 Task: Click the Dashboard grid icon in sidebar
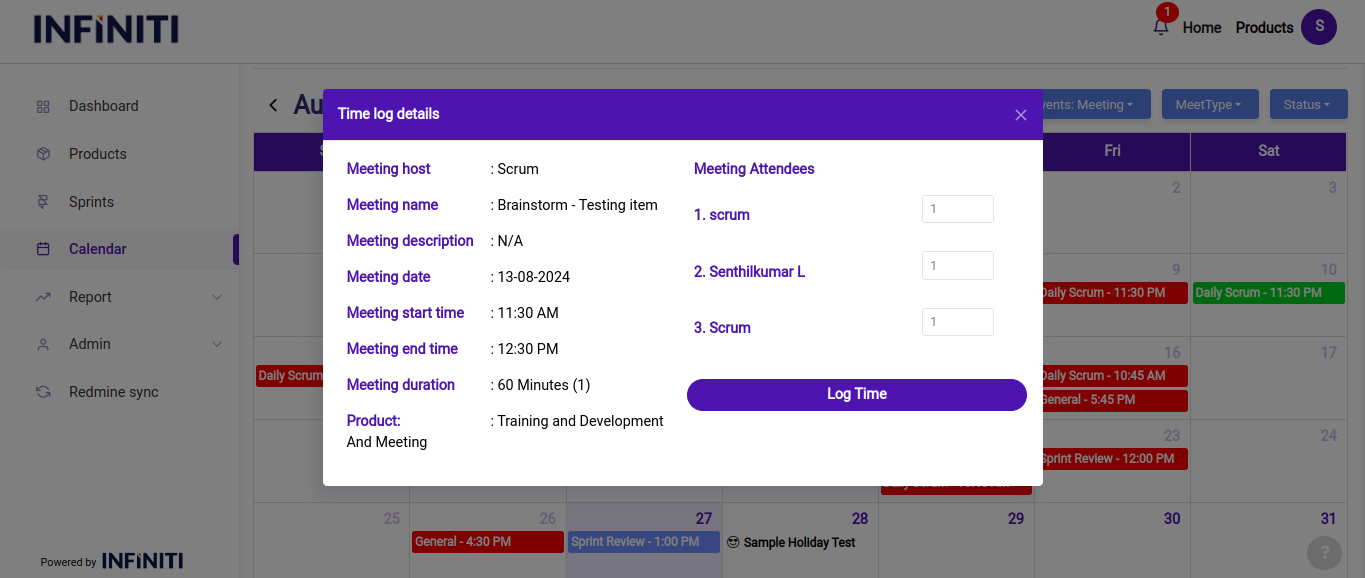tap(43, 106)
